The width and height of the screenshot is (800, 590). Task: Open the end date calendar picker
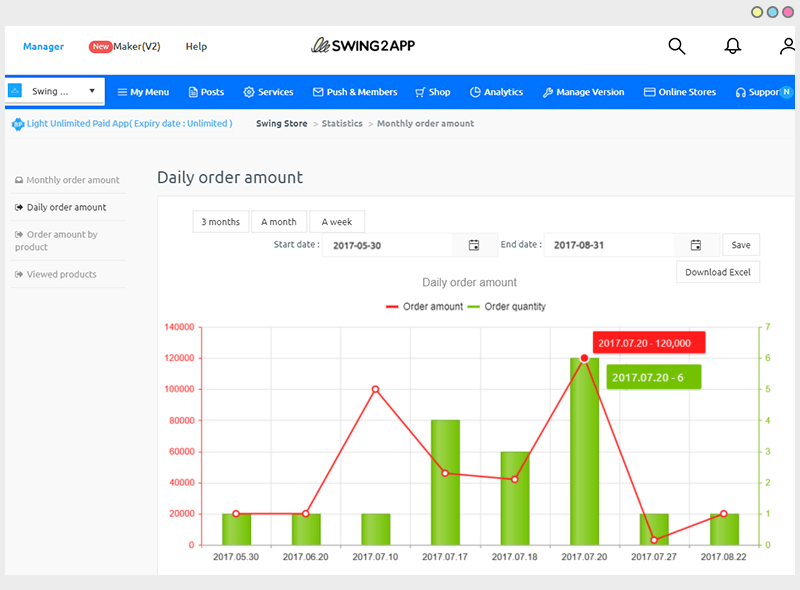click(x=697, y=244)
